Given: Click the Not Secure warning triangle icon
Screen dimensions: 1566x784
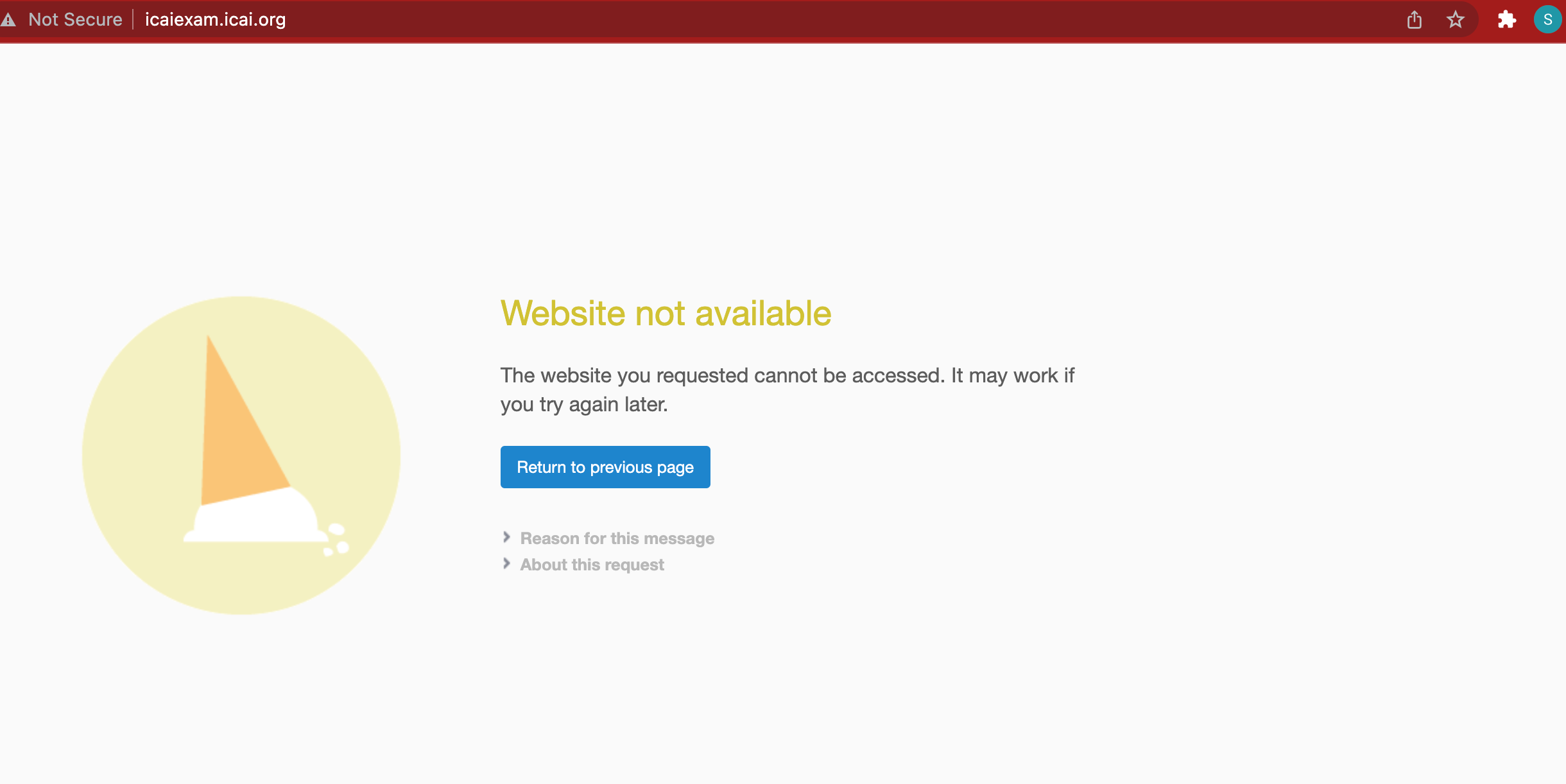Looking at the screenshot, I should point(8,20).
